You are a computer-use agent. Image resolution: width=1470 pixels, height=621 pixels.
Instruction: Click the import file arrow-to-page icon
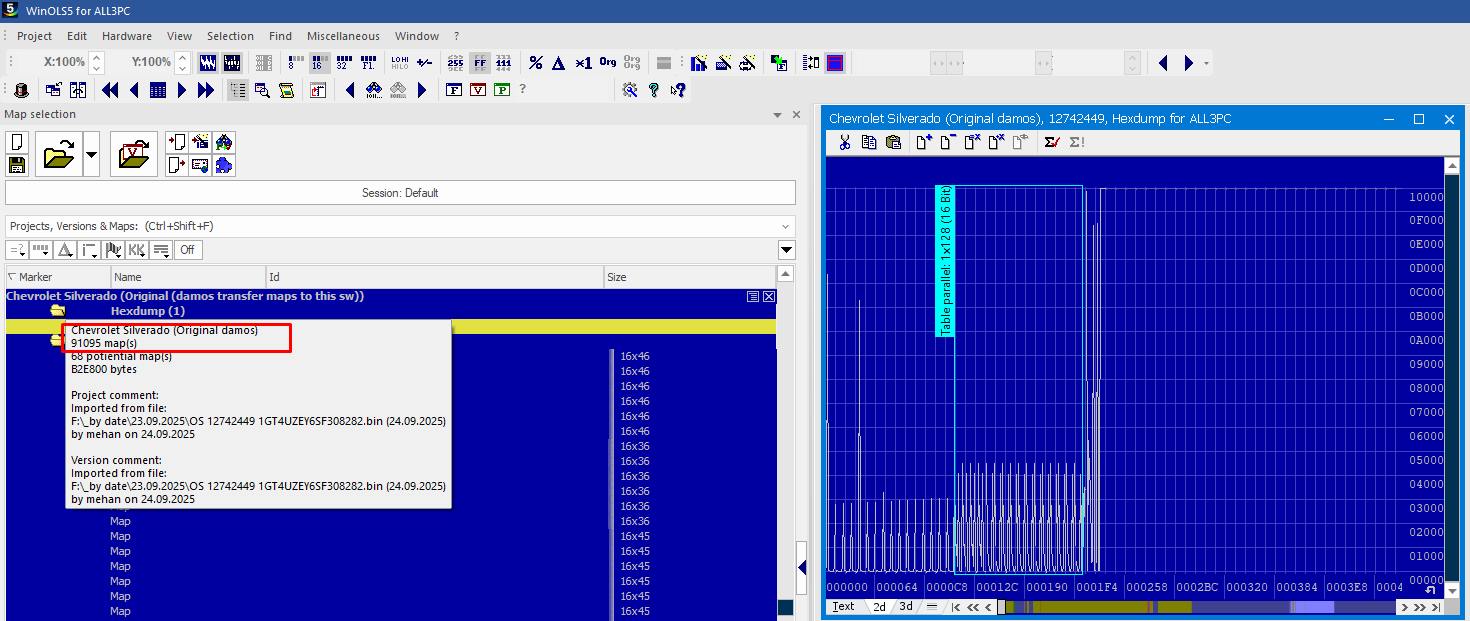click(x=176, y=143)
